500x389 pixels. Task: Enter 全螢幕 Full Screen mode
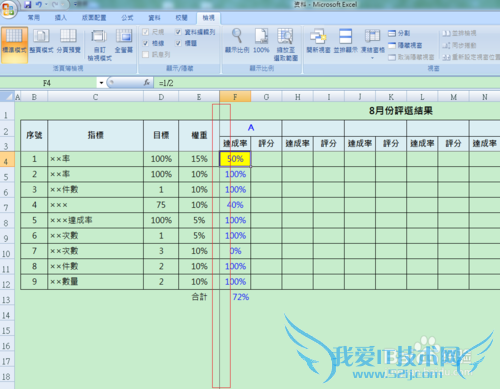(124, 42)
